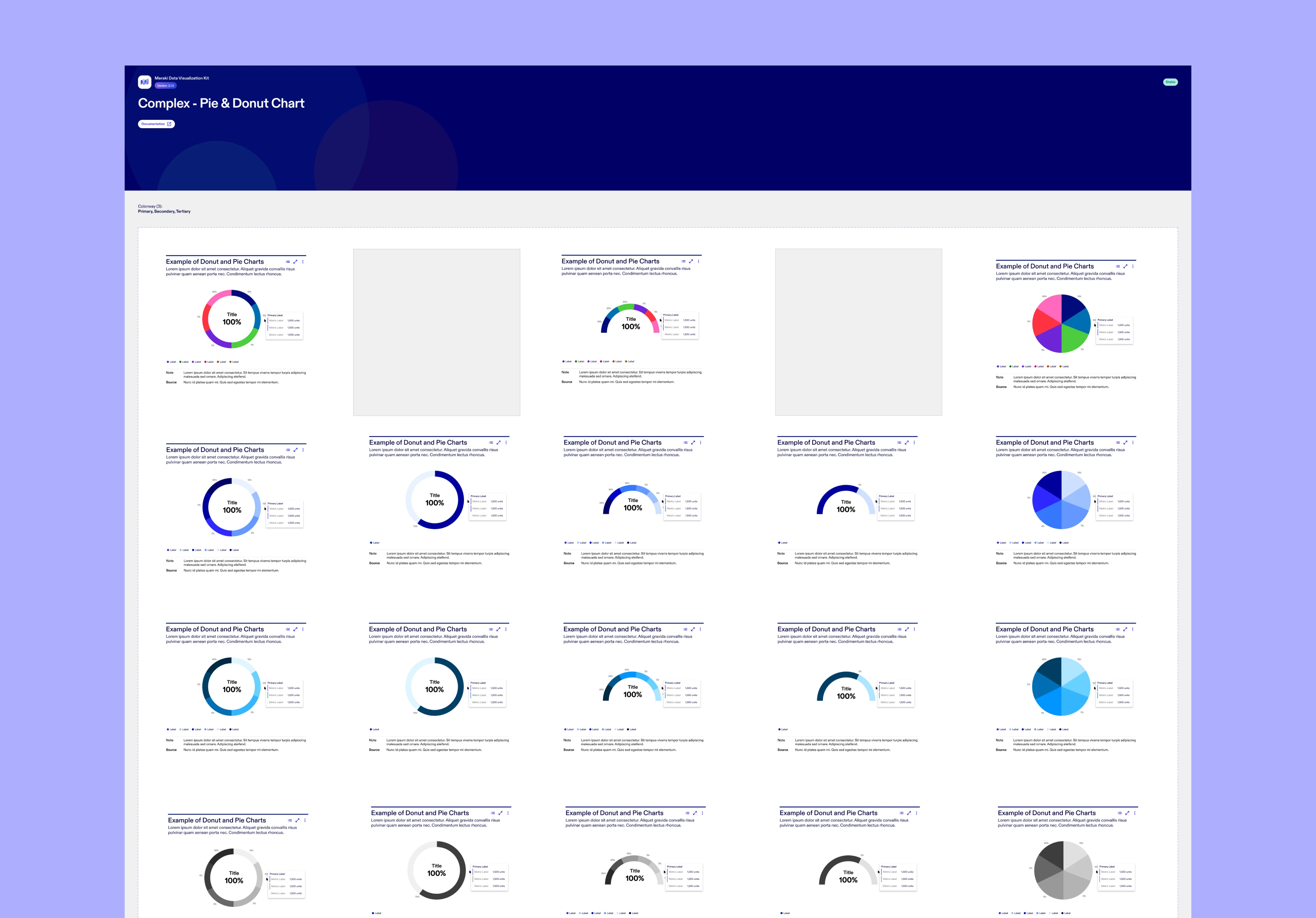Open list view on multicolor pie chart card
The image size is (1316, 918).
[x=1118, y=267]
